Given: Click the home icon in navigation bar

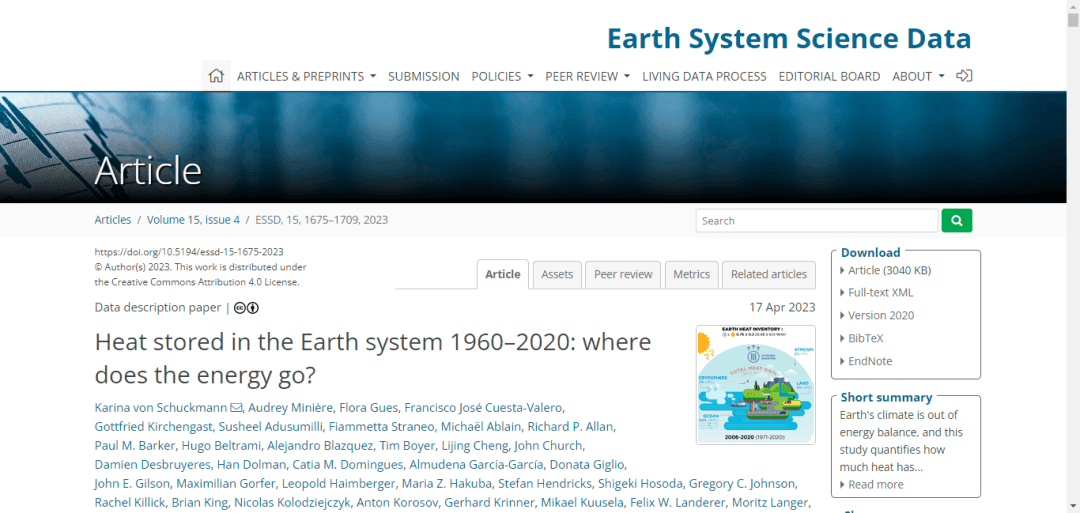Looking at the screenshot, I should 215,76.
